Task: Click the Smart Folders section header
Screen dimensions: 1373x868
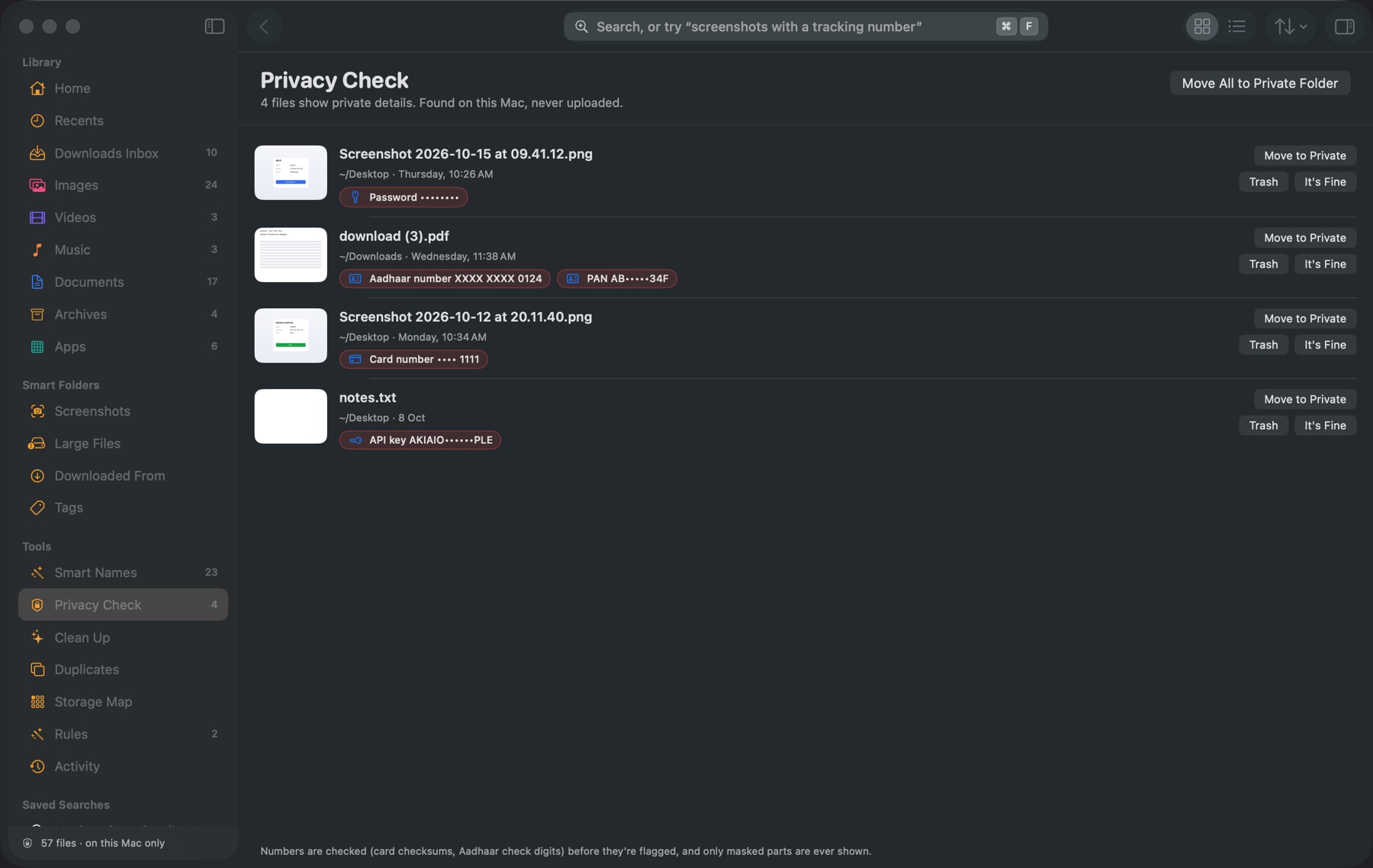Action: point(61,386)
